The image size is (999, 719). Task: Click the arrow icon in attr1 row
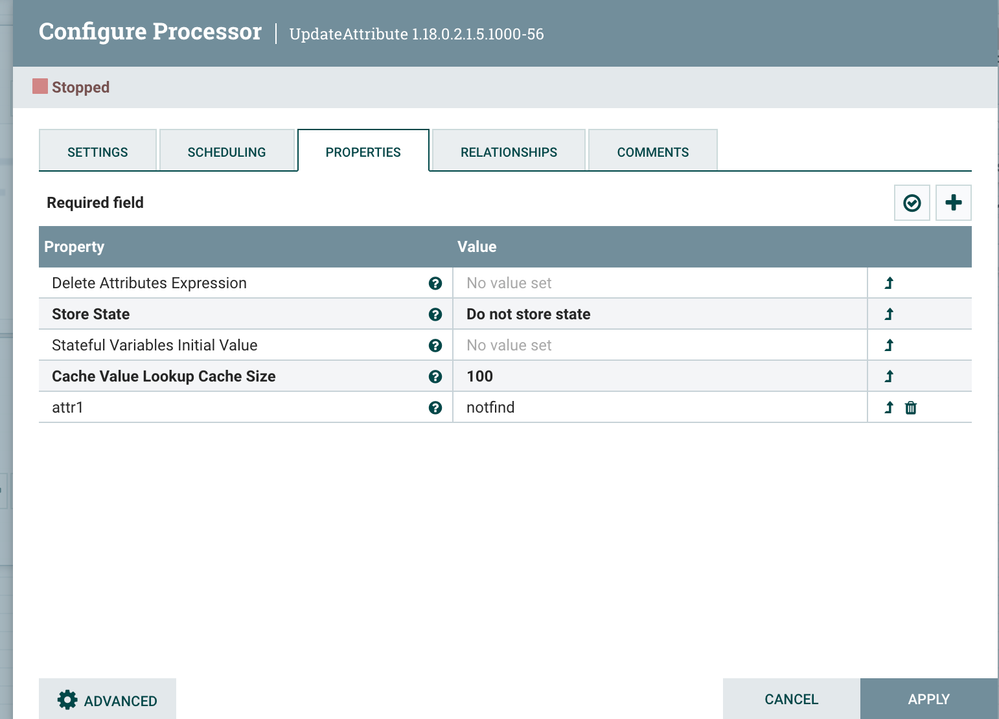889,408
